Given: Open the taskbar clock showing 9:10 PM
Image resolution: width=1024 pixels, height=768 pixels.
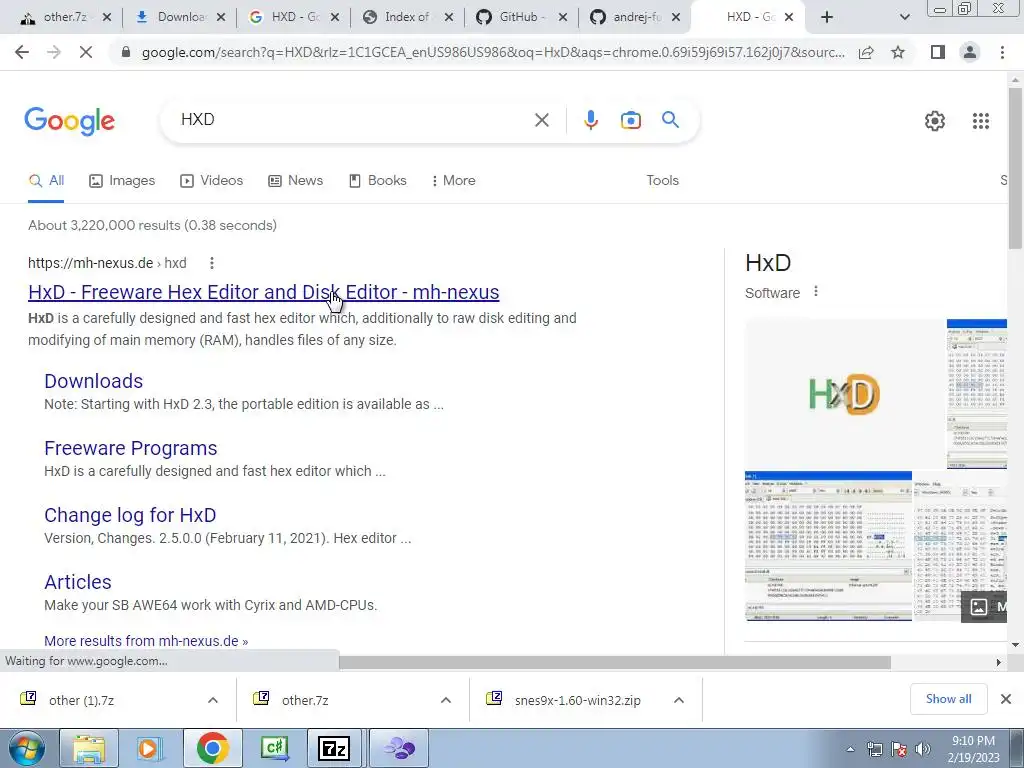Looking at the screenshot, I should pyautogui.click(x=974, y=749).
